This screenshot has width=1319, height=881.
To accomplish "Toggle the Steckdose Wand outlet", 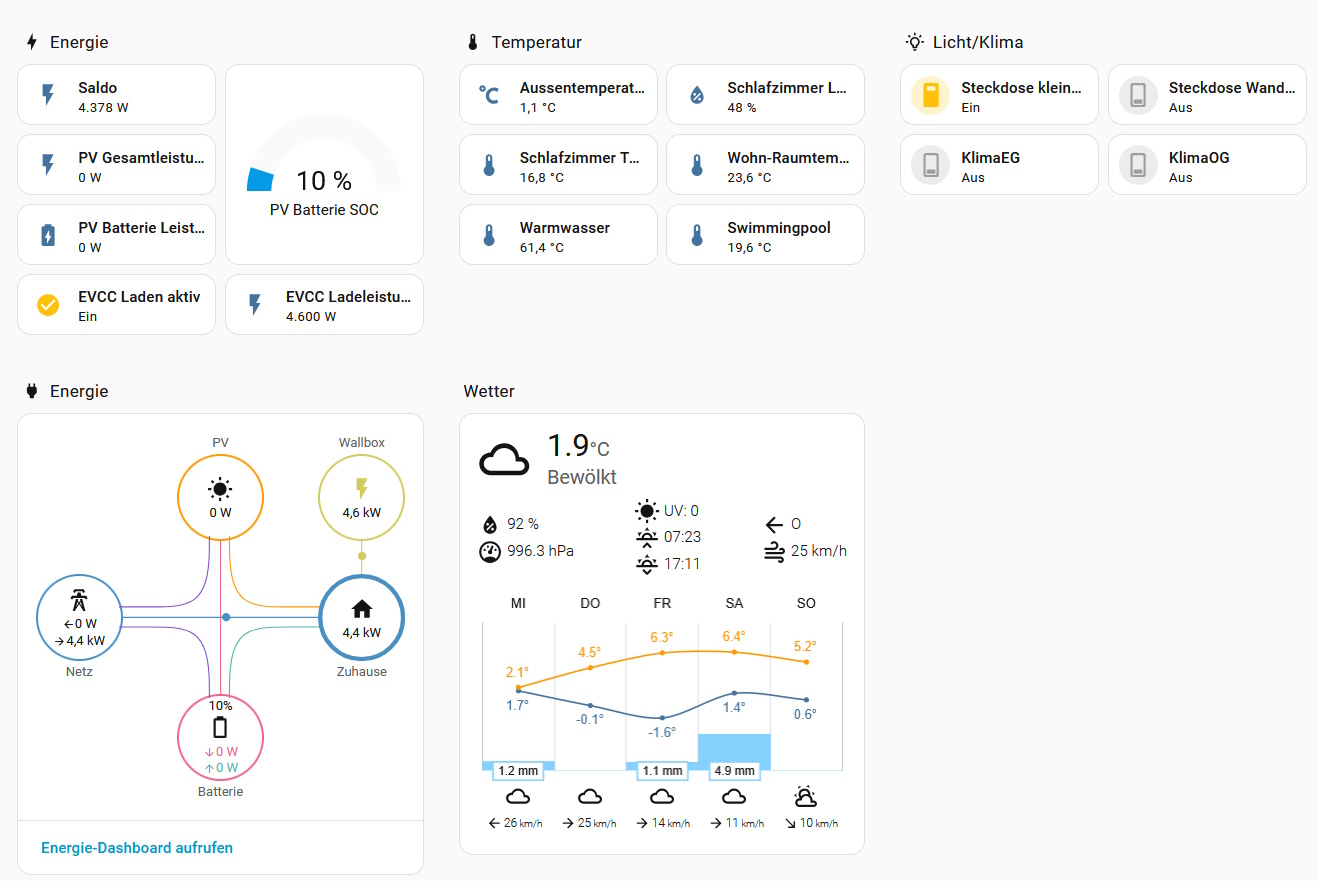I will click(1138, 95).
